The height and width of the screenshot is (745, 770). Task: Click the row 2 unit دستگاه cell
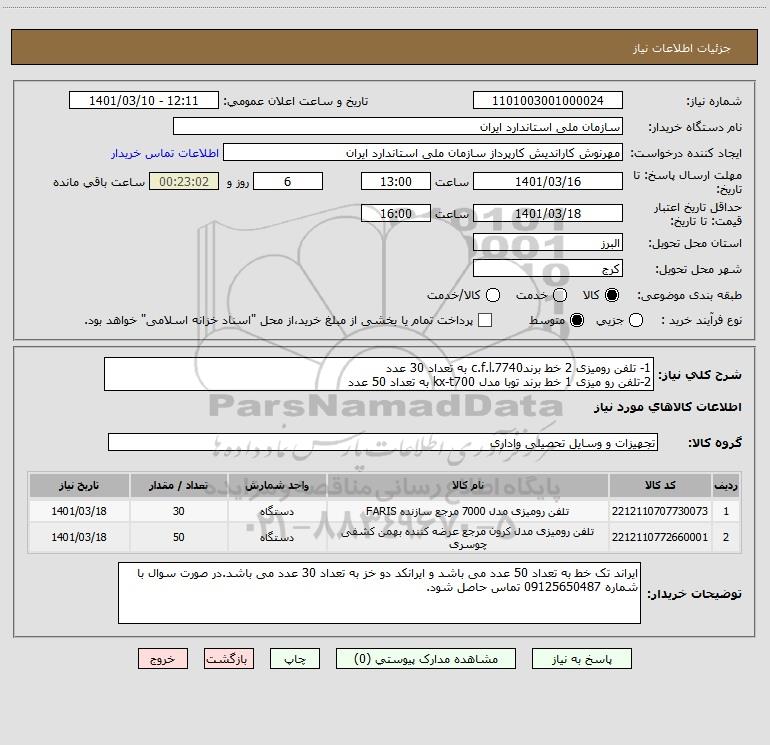[x=277, y=537]
